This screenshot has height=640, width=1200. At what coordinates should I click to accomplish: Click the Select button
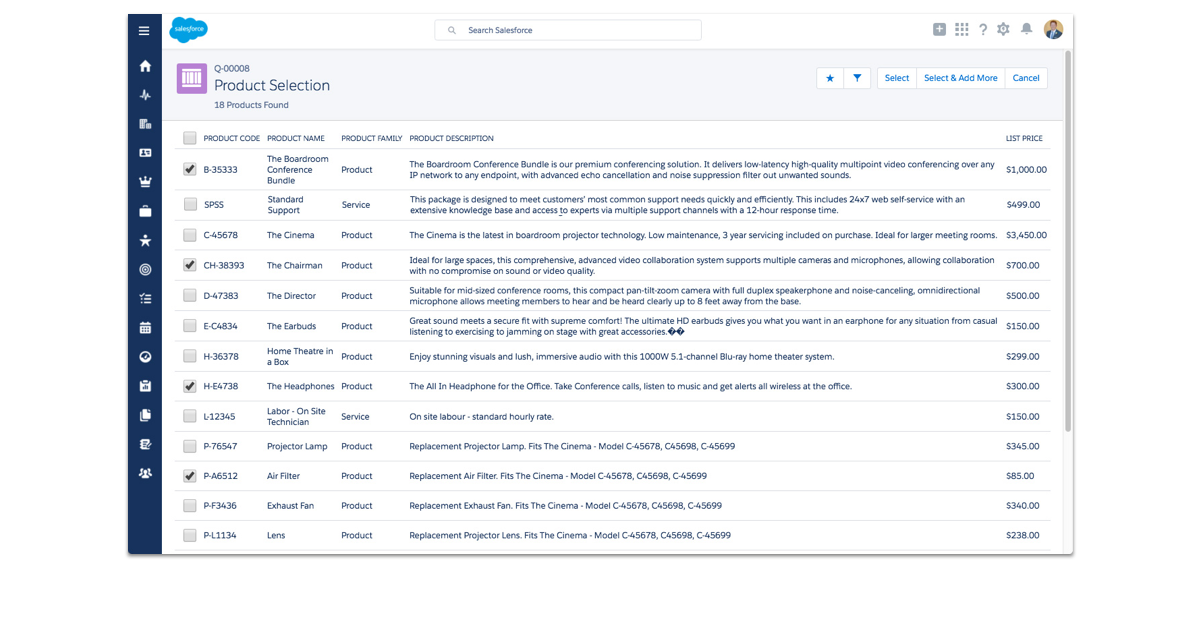(x=897, y=78)
